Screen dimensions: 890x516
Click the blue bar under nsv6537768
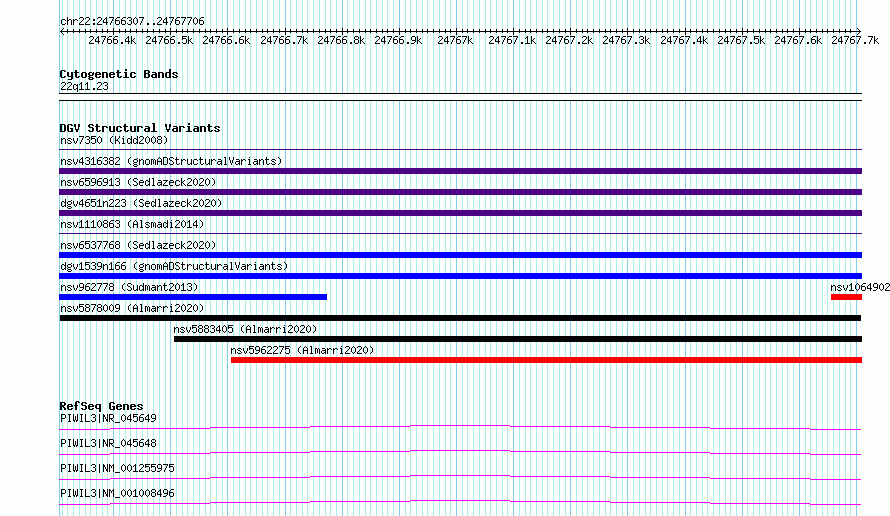click(460, 255)
